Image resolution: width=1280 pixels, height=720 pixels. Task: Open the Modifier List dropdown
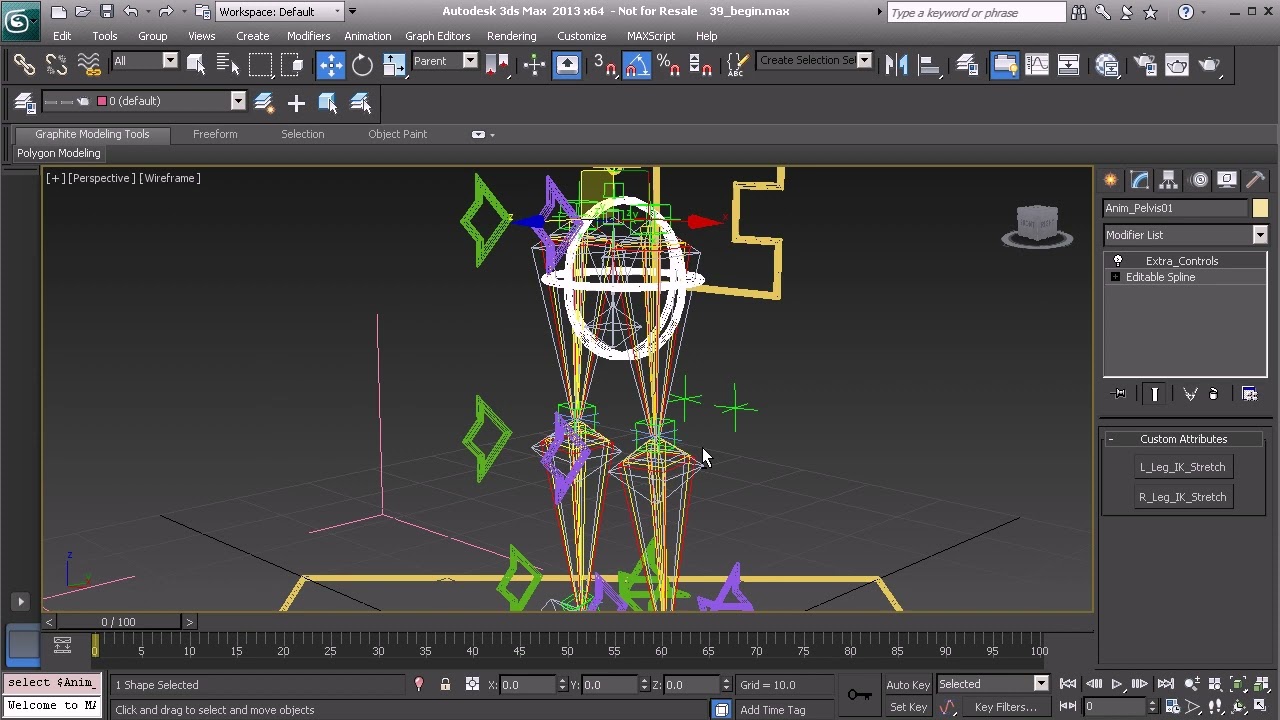(x=1185, y=235)
